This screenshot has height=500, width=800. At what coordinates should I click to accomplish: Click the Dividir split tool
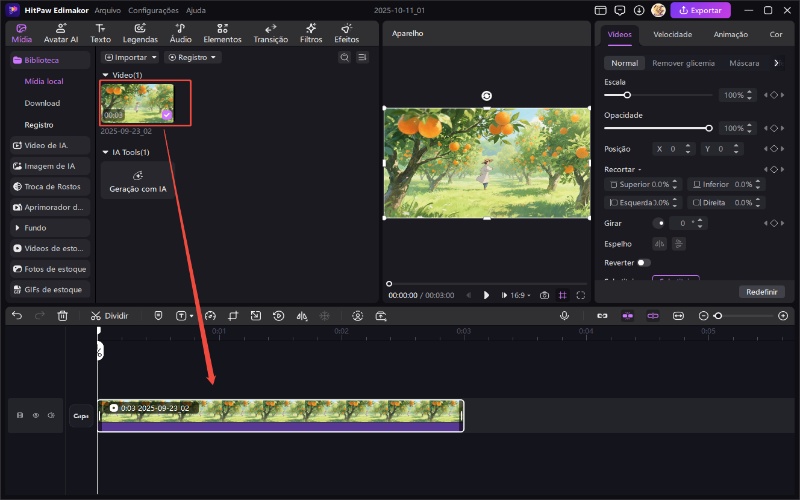tap(109, 316)
